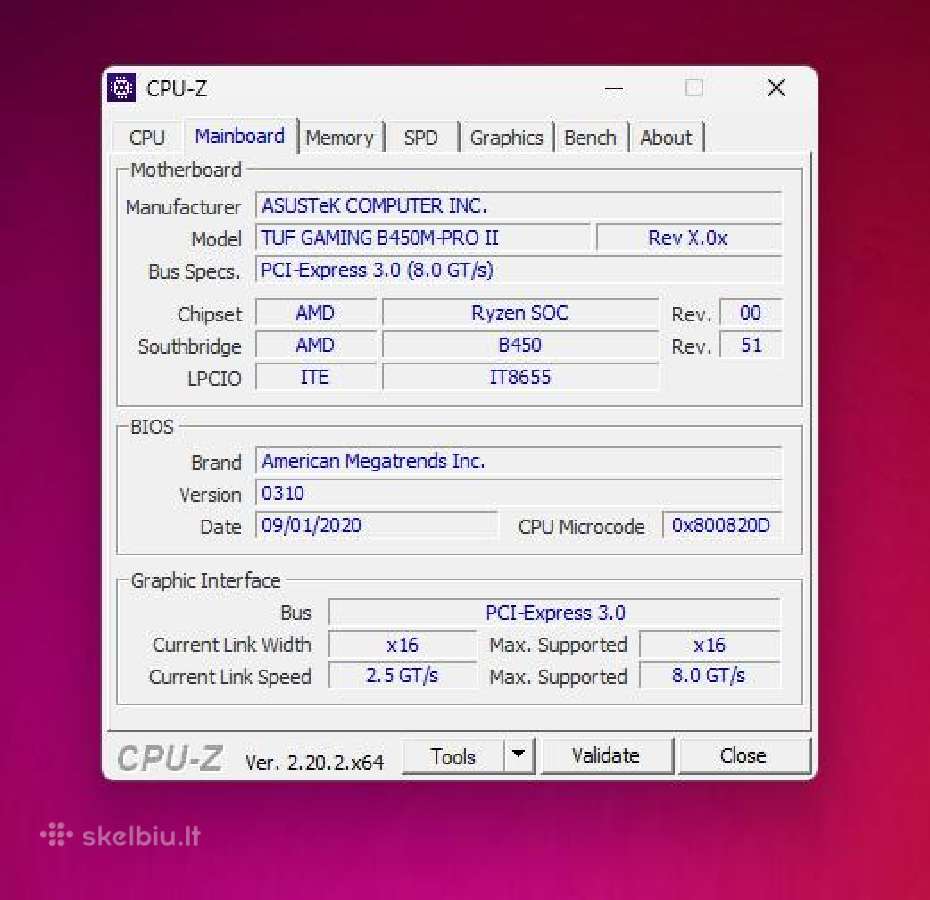Select the ASUSTeK COMPUTER INC. manufacturer field

point(518,206)
